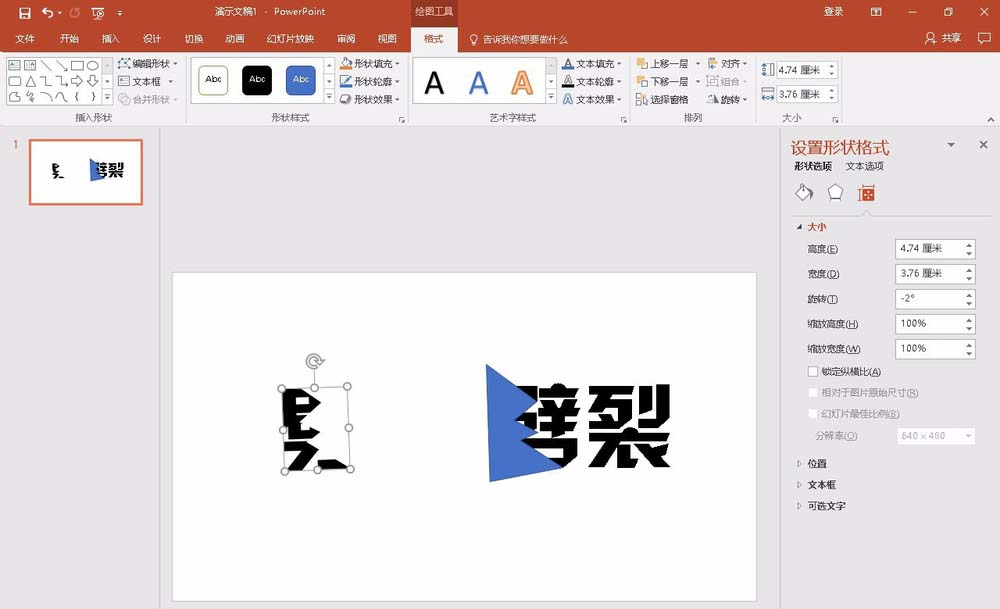
Task: Enable the 锁定纵横比 checkbox
Action: pos(812,371)
